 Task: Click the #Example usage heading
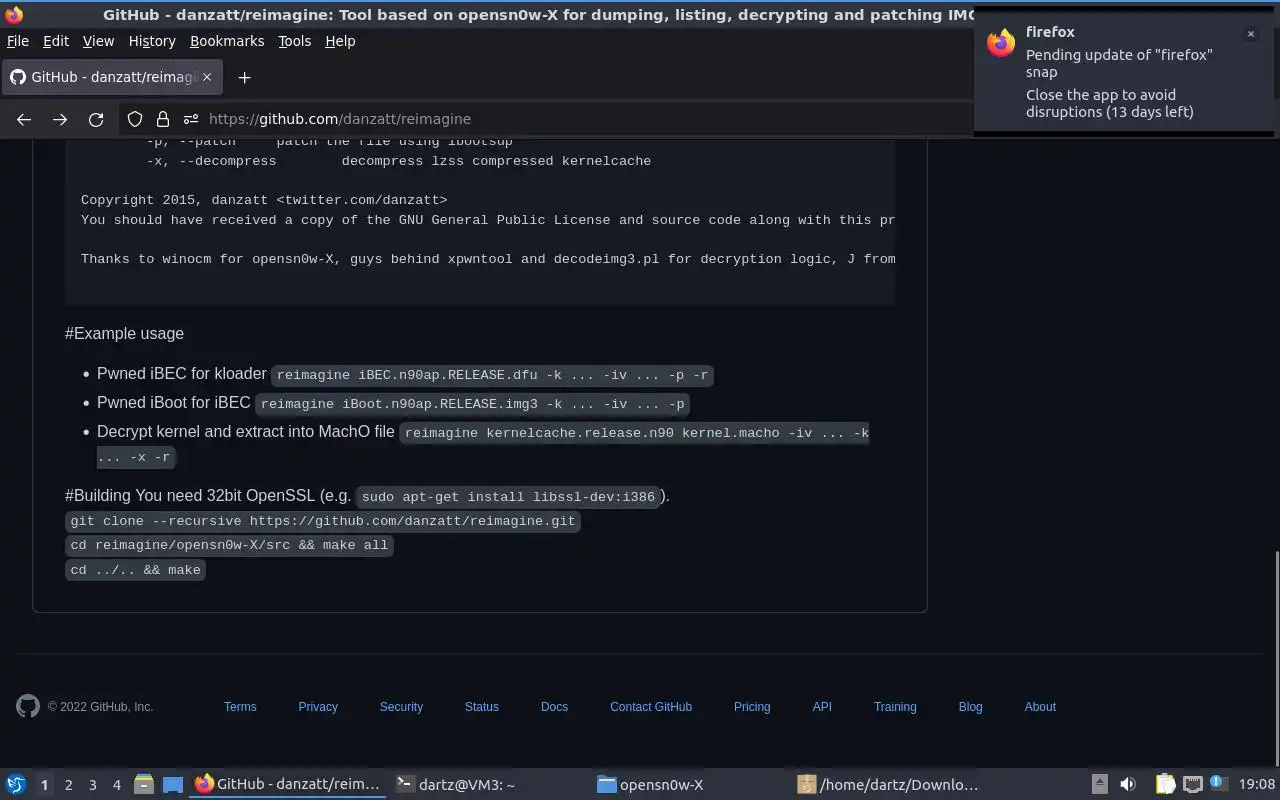pyautogui.click(x=124, y=333)
